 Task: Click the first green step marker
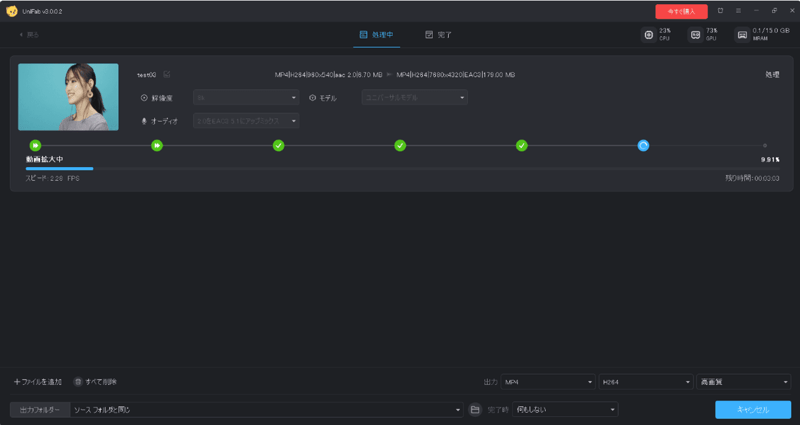(35, 145)
